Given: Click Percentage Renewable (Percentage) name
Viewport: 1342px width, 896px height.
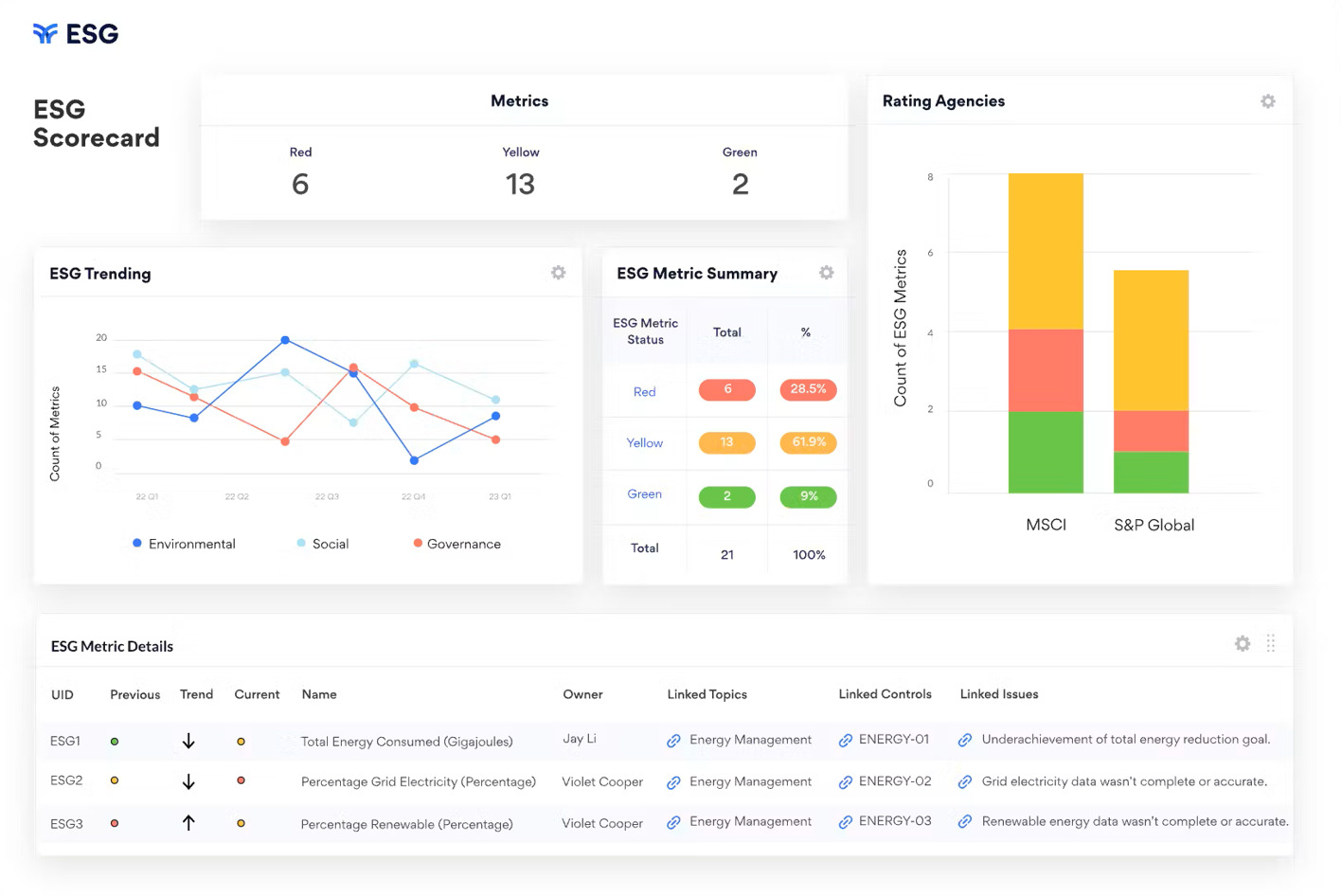Looking at the screenshot, I should [406, 824].
